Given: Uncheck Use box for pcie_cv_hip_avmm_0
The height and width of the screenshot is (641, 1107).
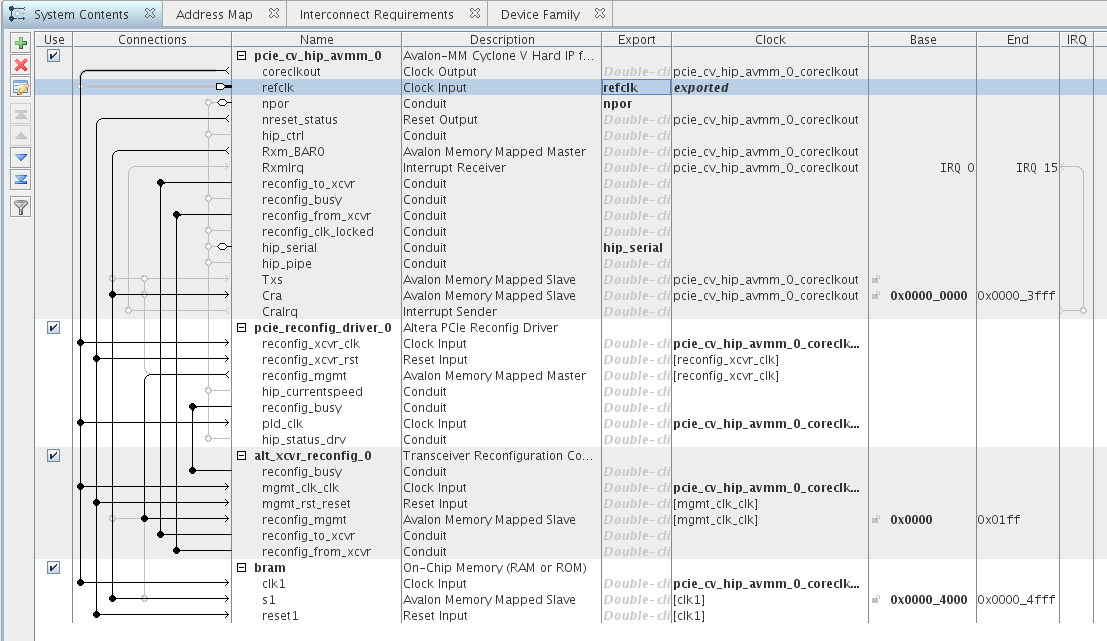Looking at the screenshot, I should tap(54, 56).
